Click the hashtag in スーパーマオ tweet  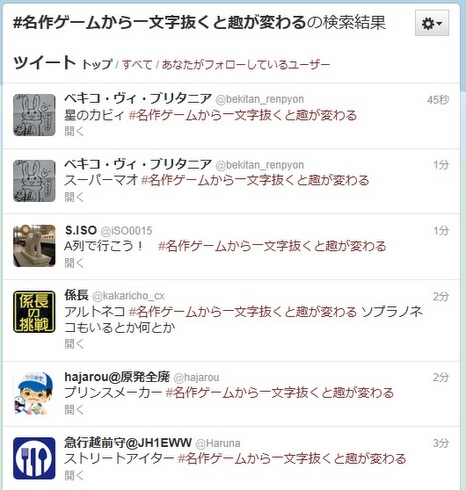[x=255, y=180]
